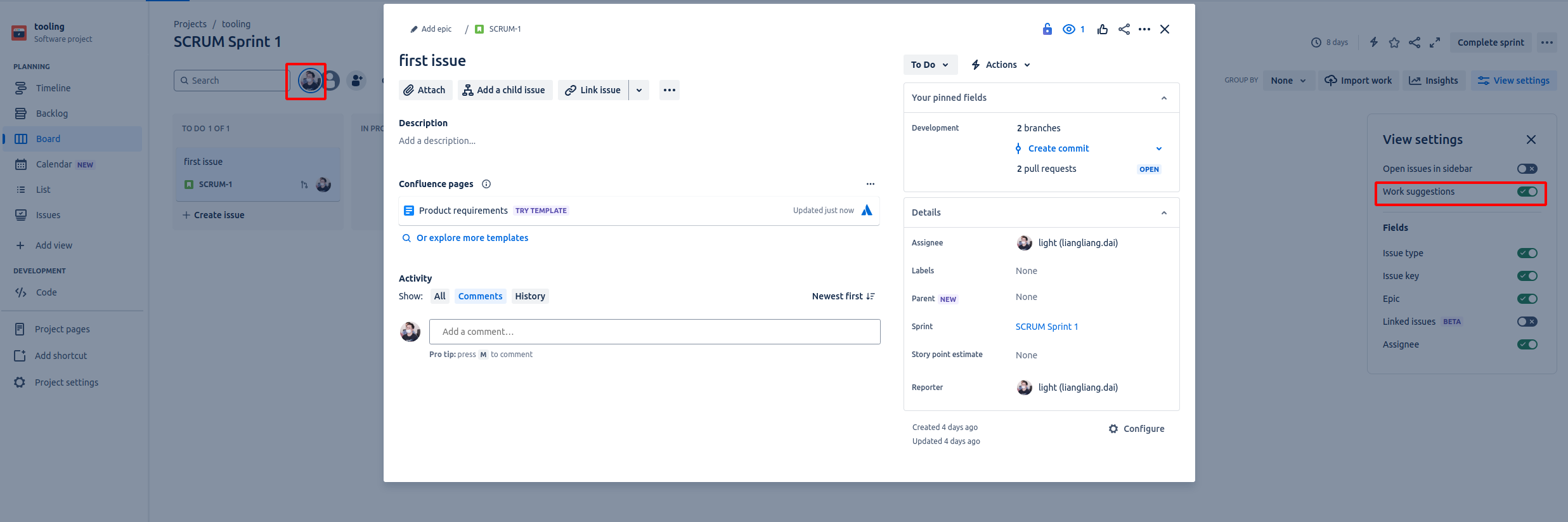
Task: Open the Actions dropdown
Action: tap(1001, 65)
